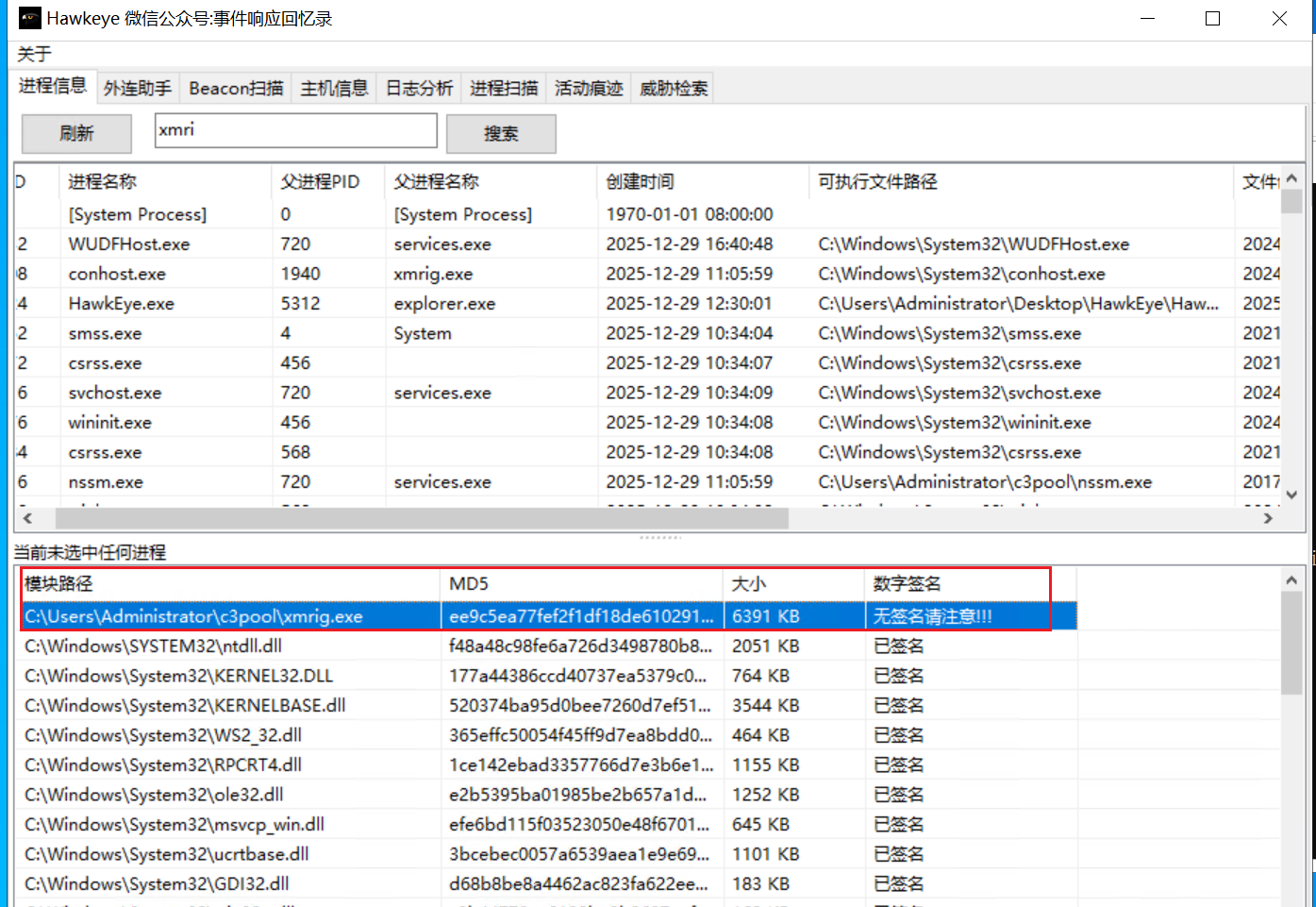The width and height of the screenshot is (1316, 907).
Task: Sort modules by MD5 column header
Action: point(469,583)
